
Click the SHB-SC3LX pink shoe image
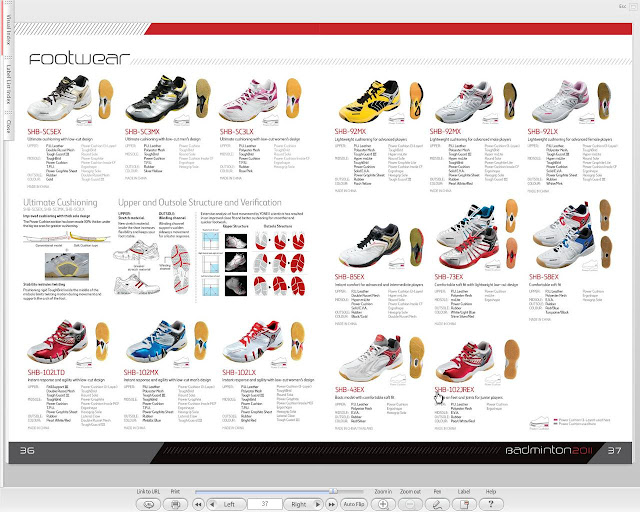coord(249,100)
